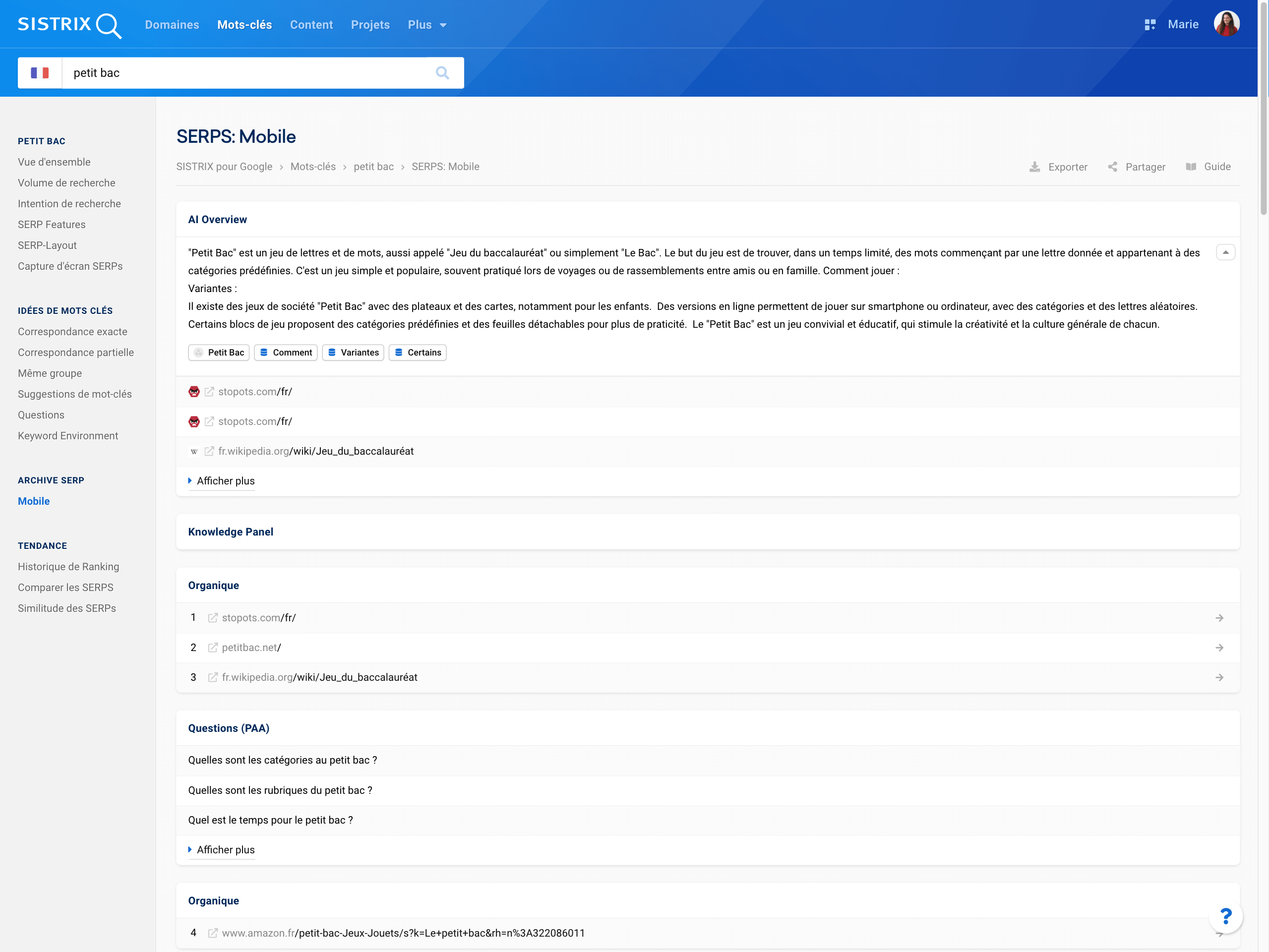
Task: Click the Comment chip
Action: click(x=286, y=353)
